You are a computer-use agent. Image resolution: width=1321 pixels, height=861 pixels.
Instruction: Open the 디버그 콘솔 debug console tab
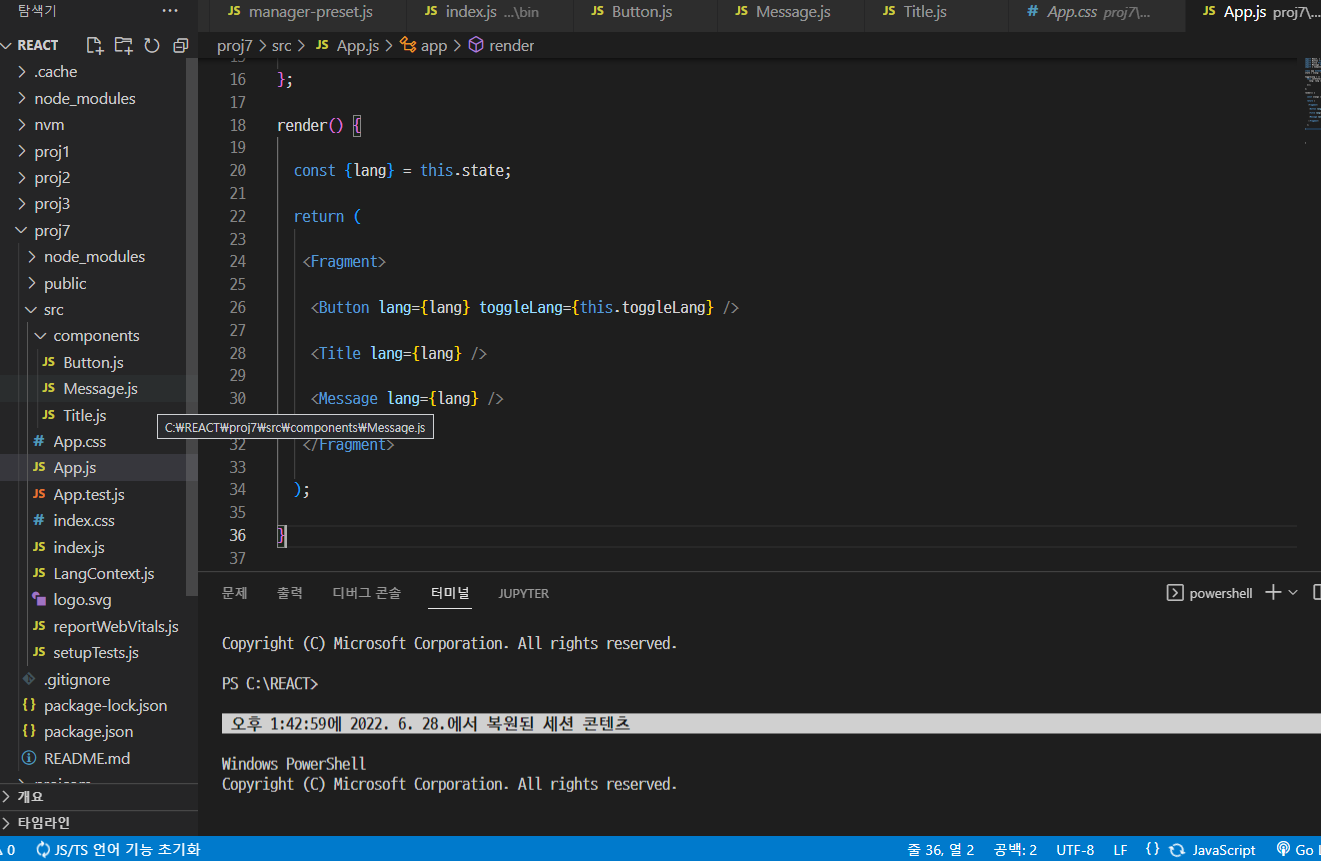point(367,593)
